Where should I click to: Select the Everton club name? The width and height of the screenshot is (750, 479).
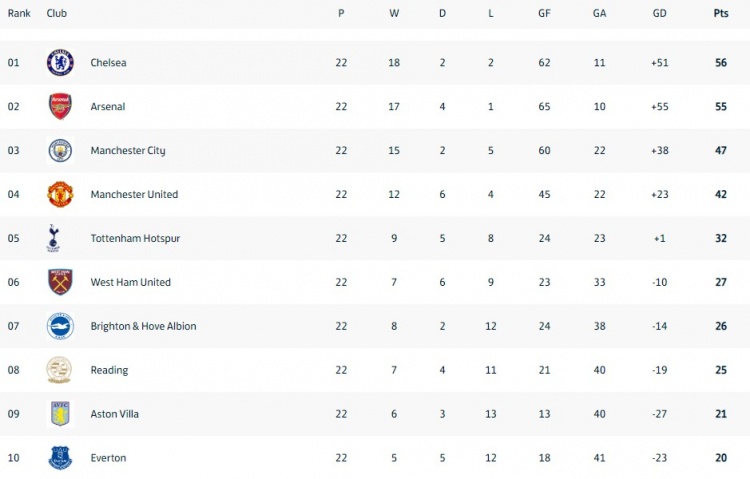pyautogui.click(x=109, y=458)
